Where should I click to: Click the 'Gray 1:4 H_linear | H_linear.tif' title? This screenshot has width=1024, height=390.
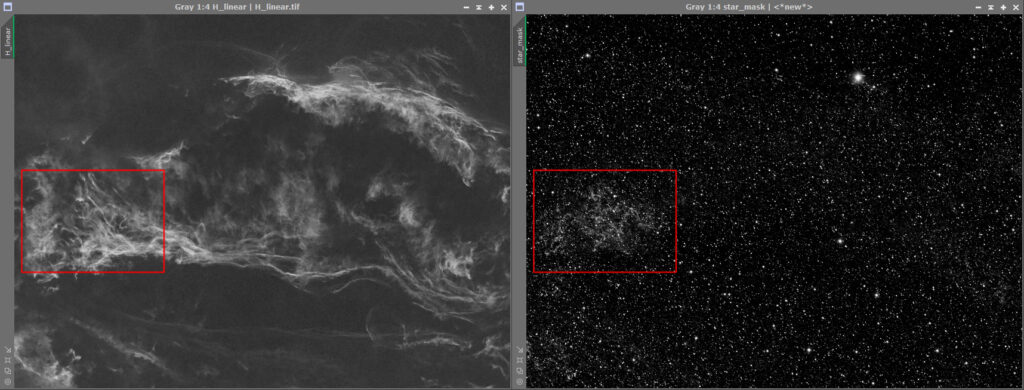(x=238, y=7)
